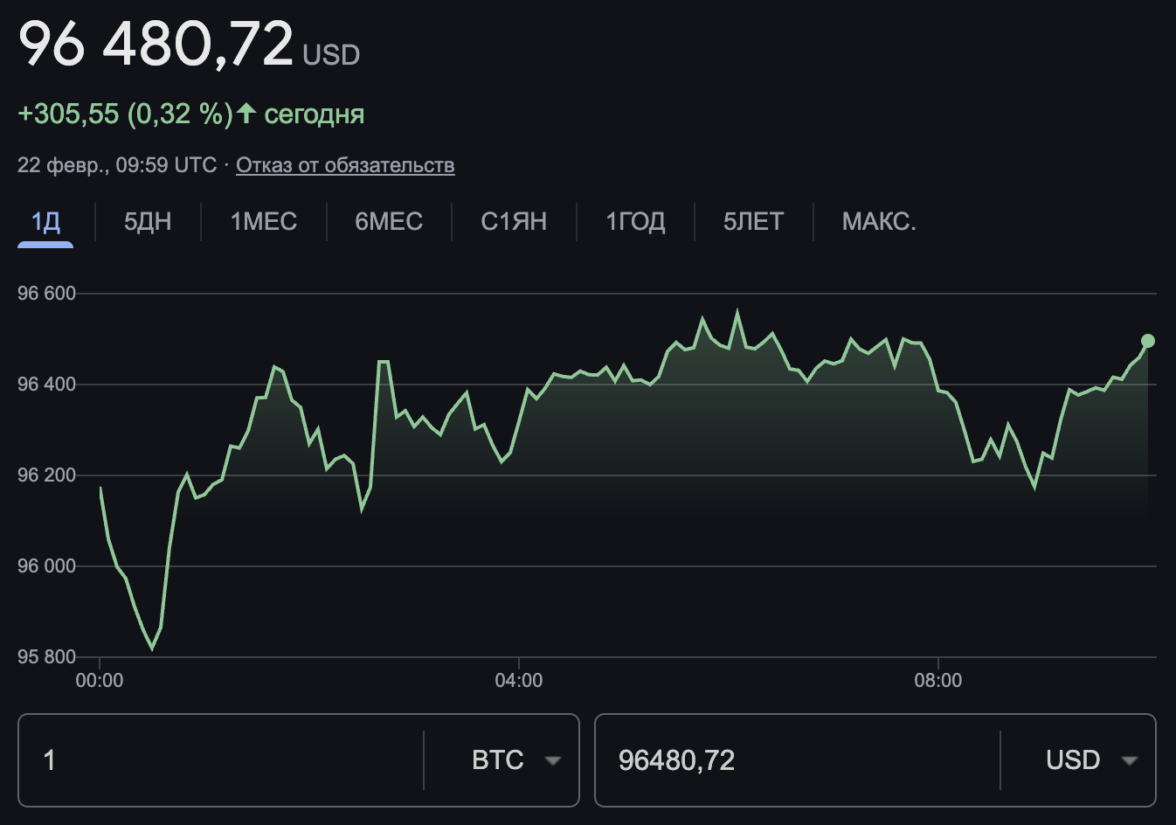Viewport: 1176px width, 825px height.
Task: Click the chart's lowest dip near 95 800
Action: (152, 648)
